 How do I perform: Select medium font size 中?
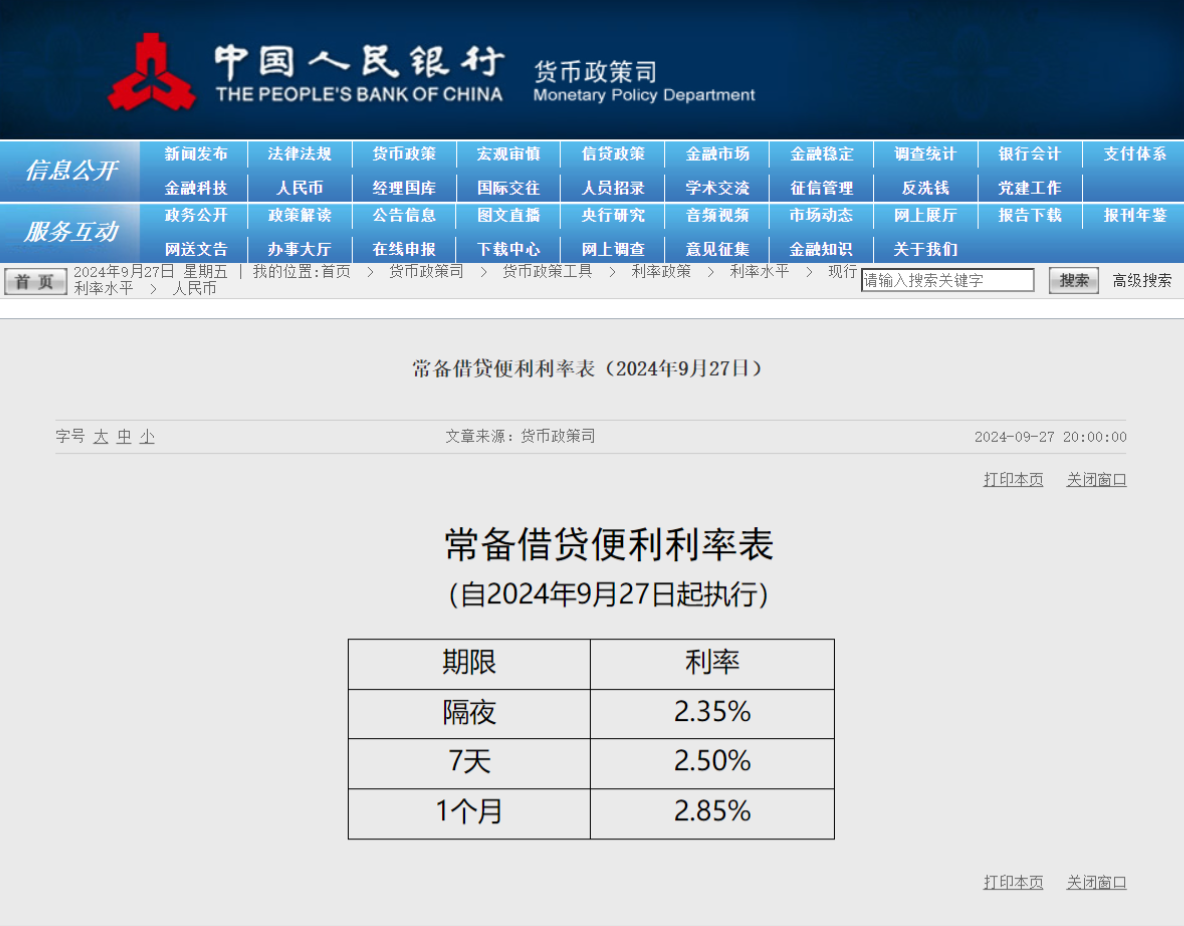(124, 437)
